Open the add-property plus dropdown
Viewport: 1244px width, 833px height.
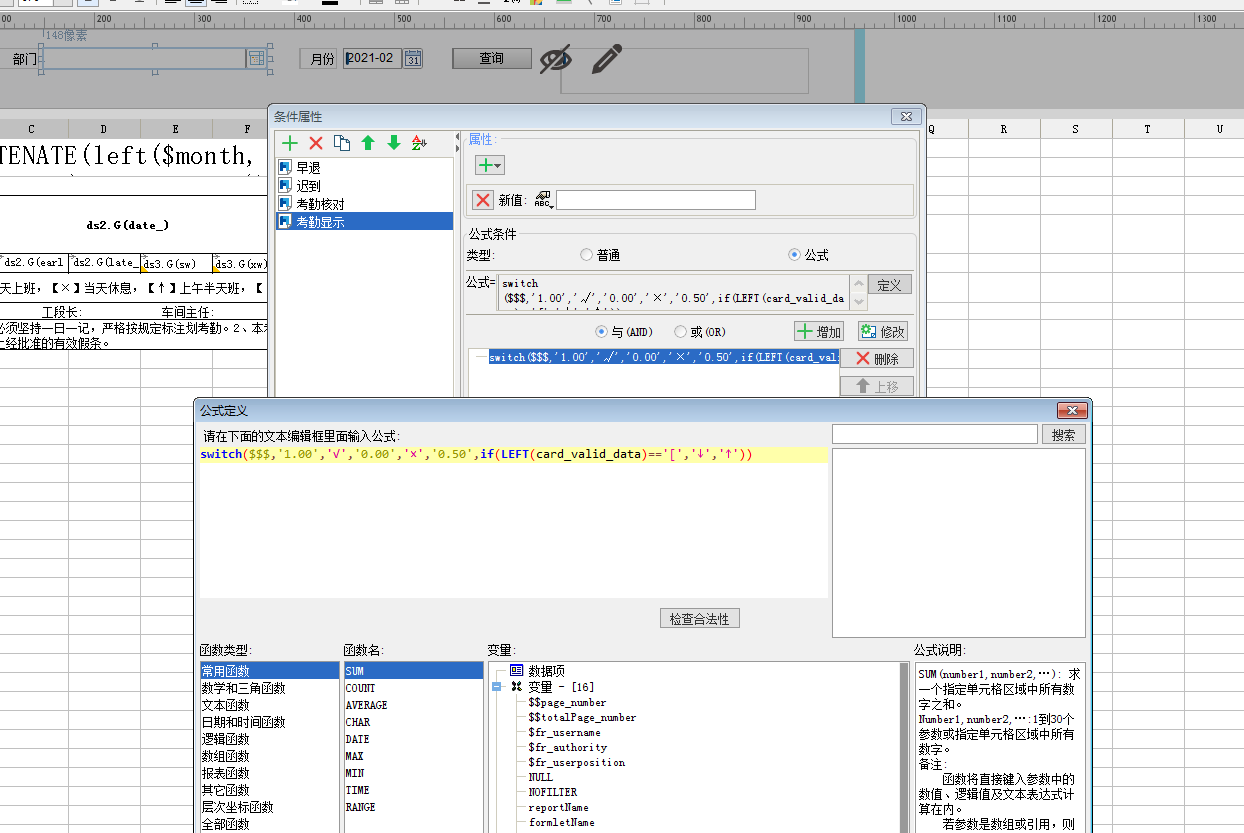(x=490, y=165)
